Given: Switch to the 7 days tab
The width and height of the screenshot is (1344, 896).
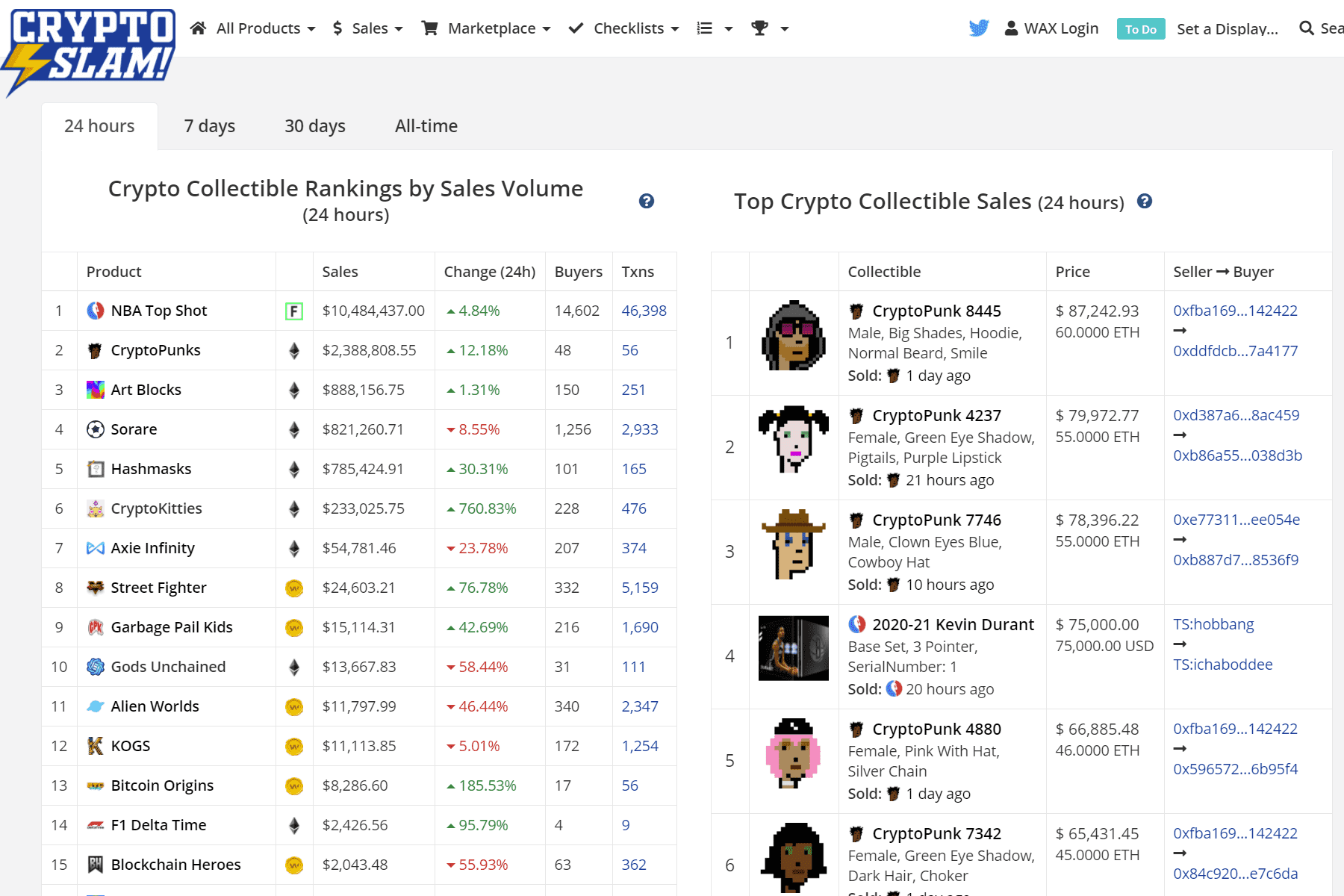Looking at the screenshot, I should 209,125.
